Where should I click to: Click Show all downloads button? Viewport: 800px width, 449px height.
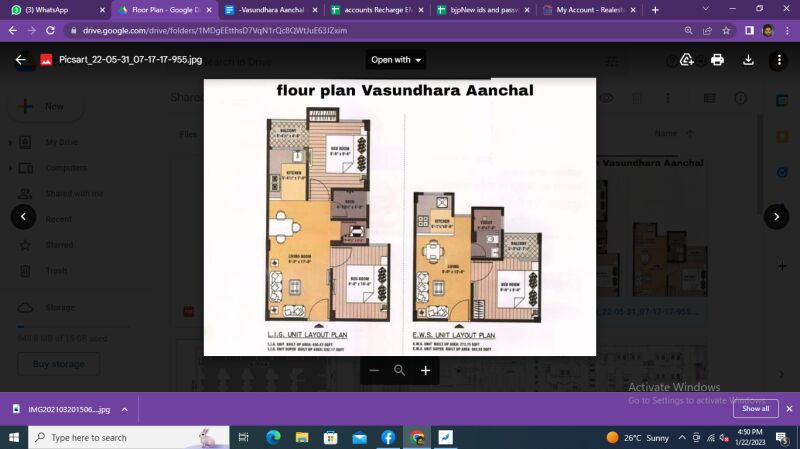pos(755,409)
